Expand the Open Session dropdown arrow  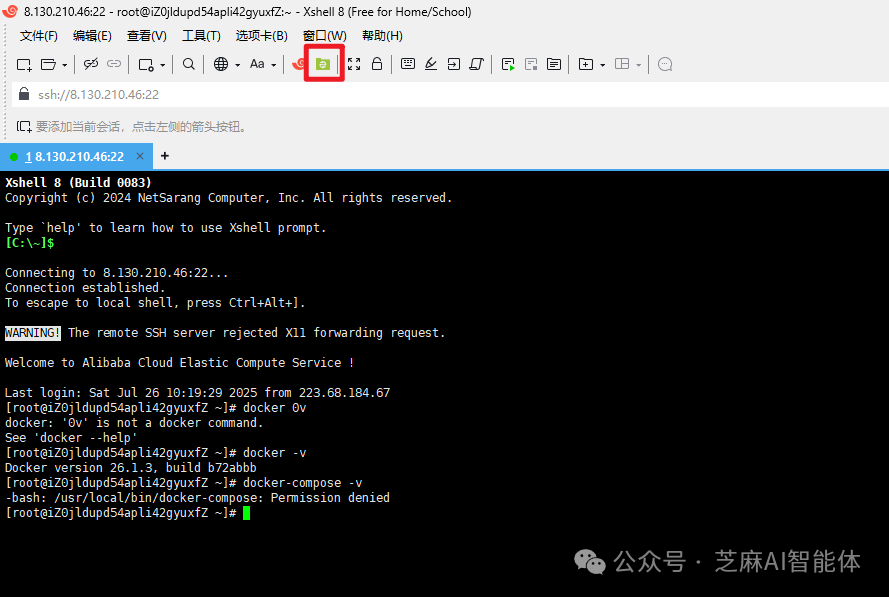[65, 65]
